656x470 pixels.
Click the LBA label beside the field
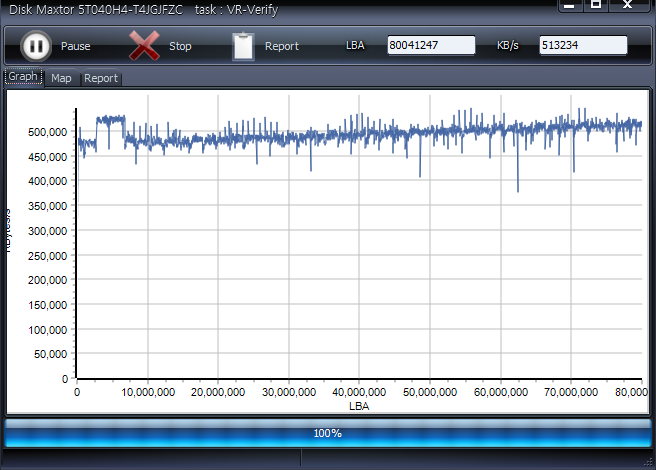355,45
